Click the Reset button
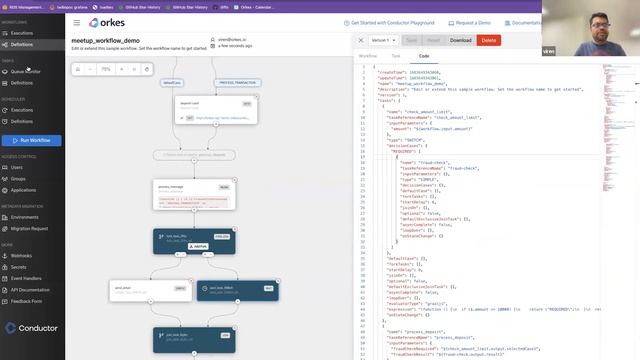Image resolution: width=640 pixels, height=360 pixels. click(433, 40)
